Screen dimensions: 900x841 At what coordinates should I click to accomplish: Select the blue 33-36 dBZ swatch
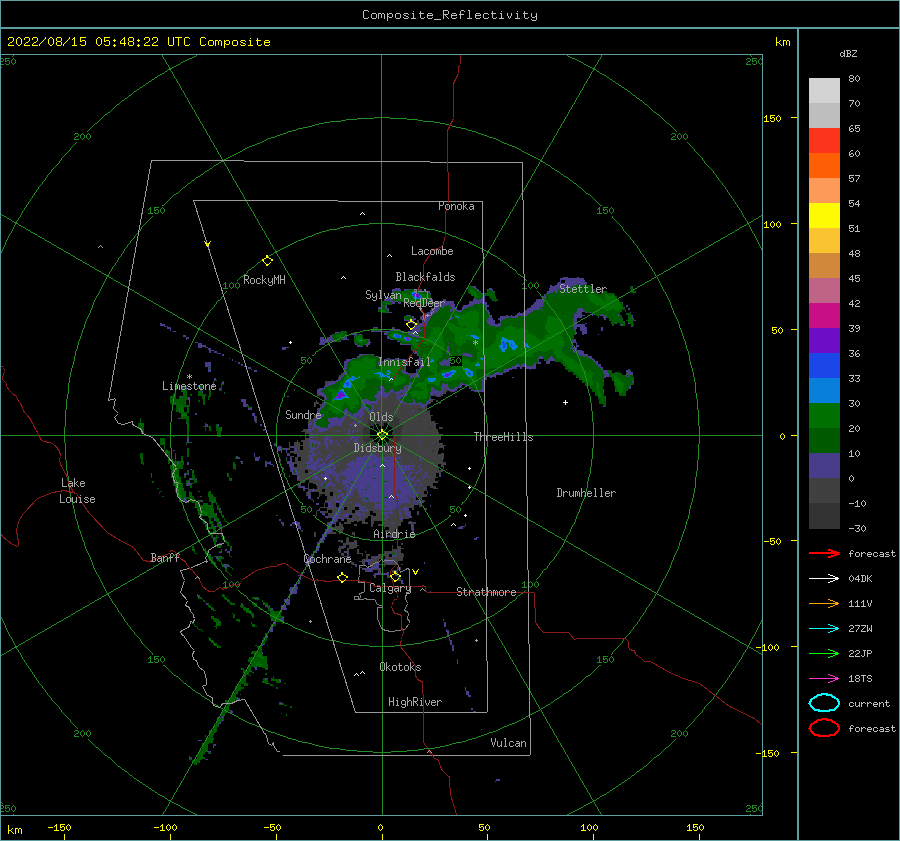824,365
